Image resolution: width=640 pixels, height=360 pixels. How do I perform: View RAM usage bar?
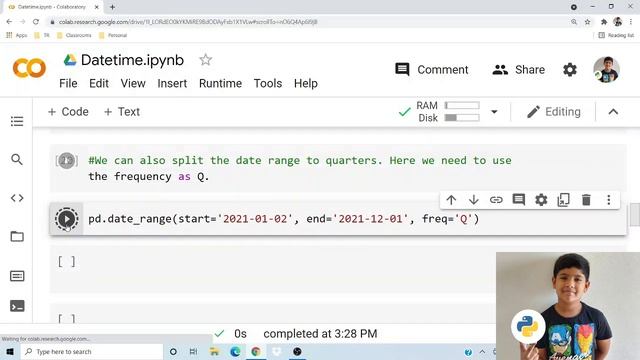tap(462, 106)
